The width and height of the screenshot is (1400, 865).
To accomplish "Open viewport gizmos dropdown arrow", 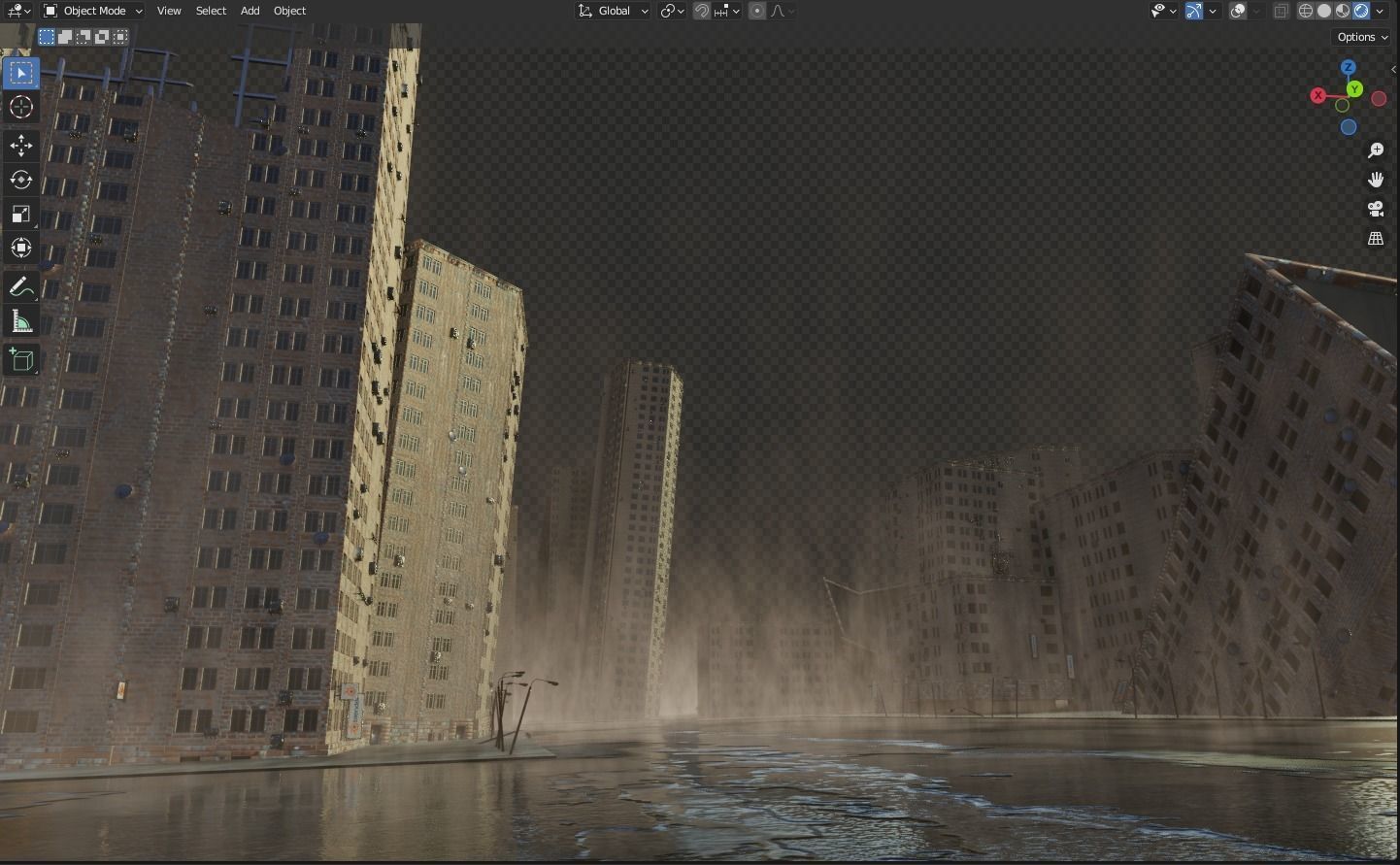I will pyautogui.click(x=1214, y=11).
